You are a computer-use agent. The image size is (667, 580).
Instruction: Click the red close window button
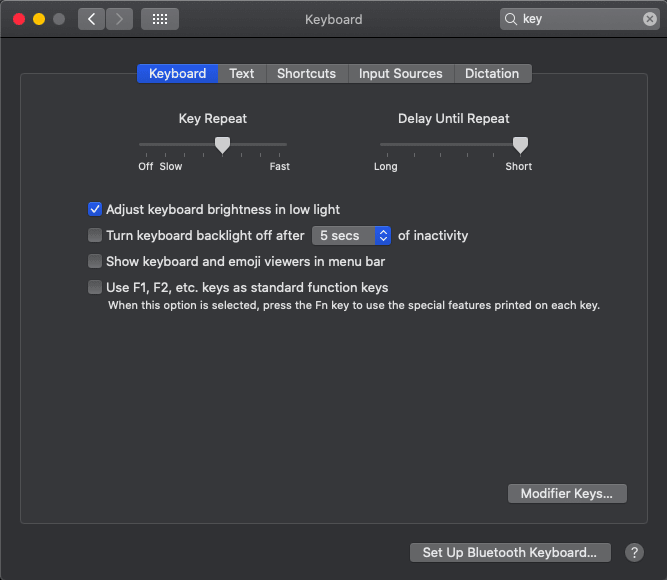pyautogui.click(x=19, y=19)
